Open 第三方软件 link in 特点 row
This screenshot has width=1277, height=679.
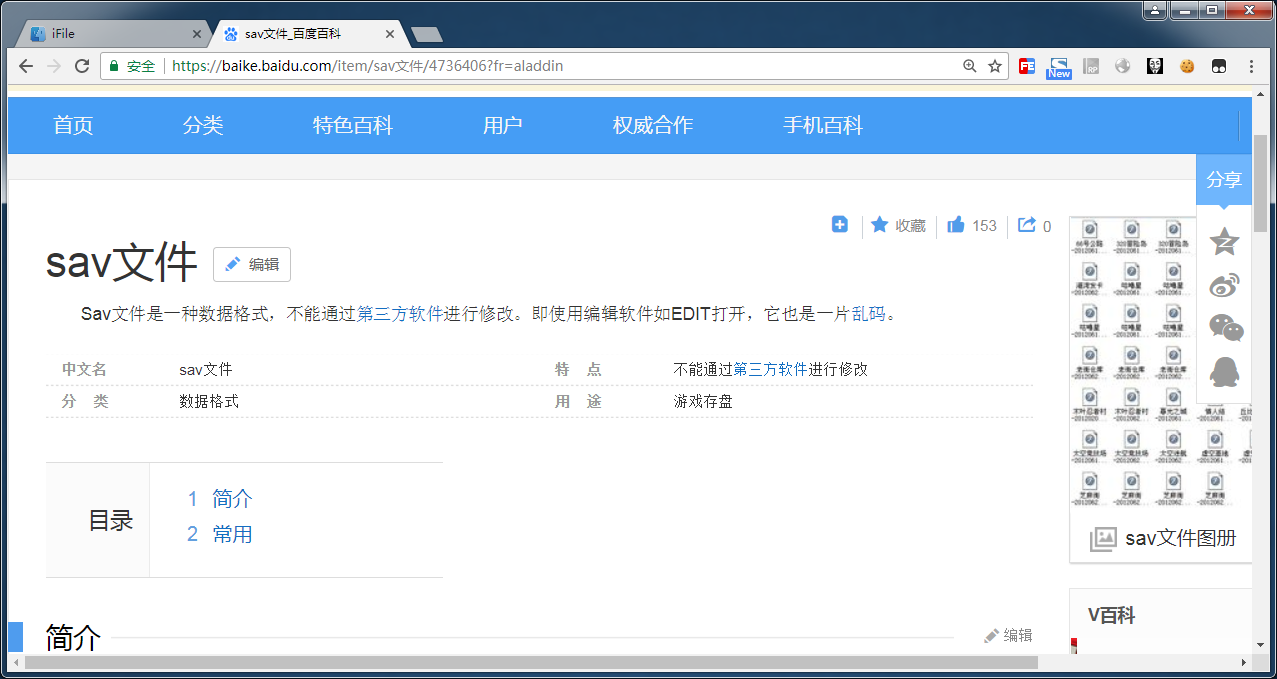tap(770, 369)
